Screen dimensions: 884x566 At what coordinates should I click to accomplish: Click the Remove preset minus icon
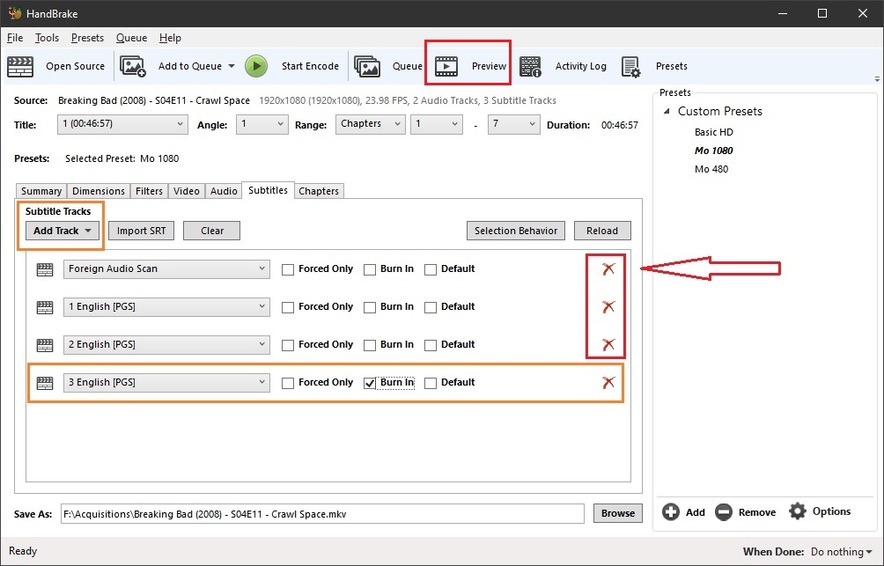[x=723, y=512]
